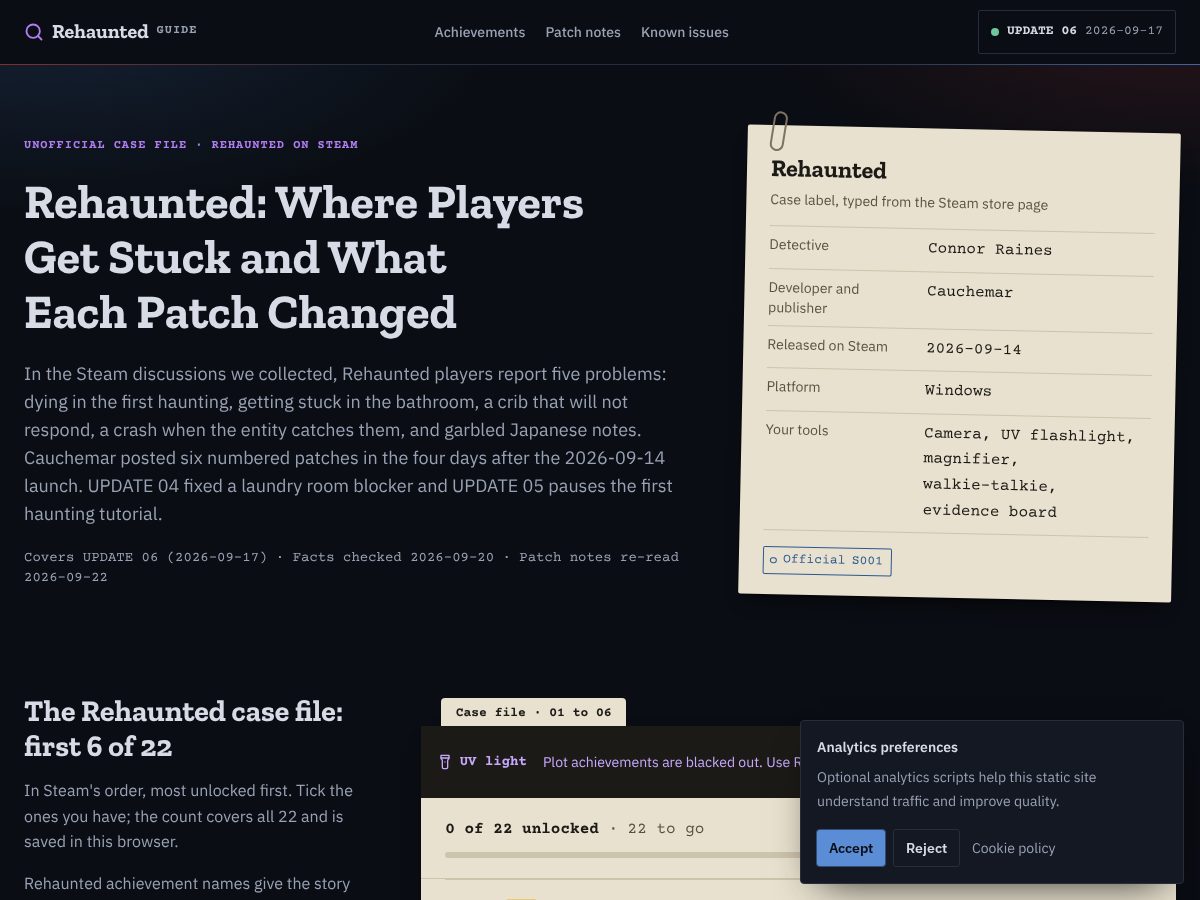Click the 'UNOFFICIAL CASE FILE · REHAUNTED ON STEAM' label
This screenshot has height=900, width=1200.
tap(191, 144)
